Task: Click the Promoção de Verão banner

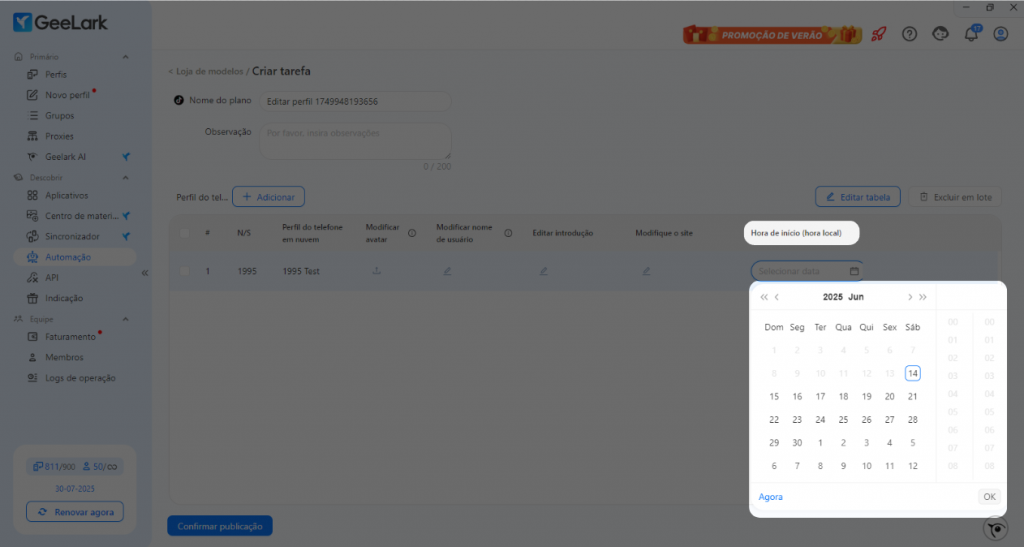Action: 772,35
